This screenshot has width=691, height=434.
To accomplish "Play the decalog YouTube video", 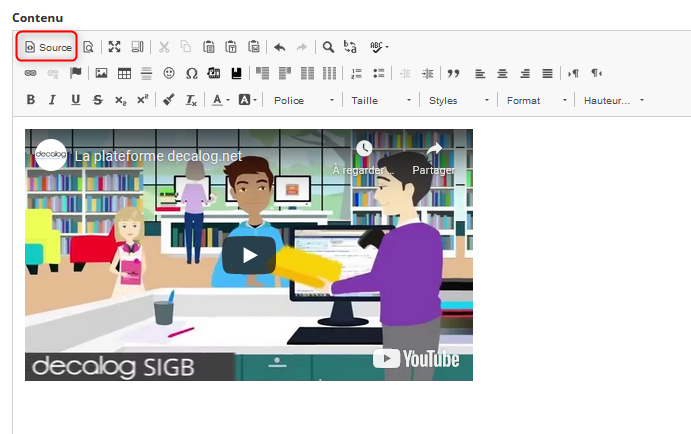I will click(248, 254).
